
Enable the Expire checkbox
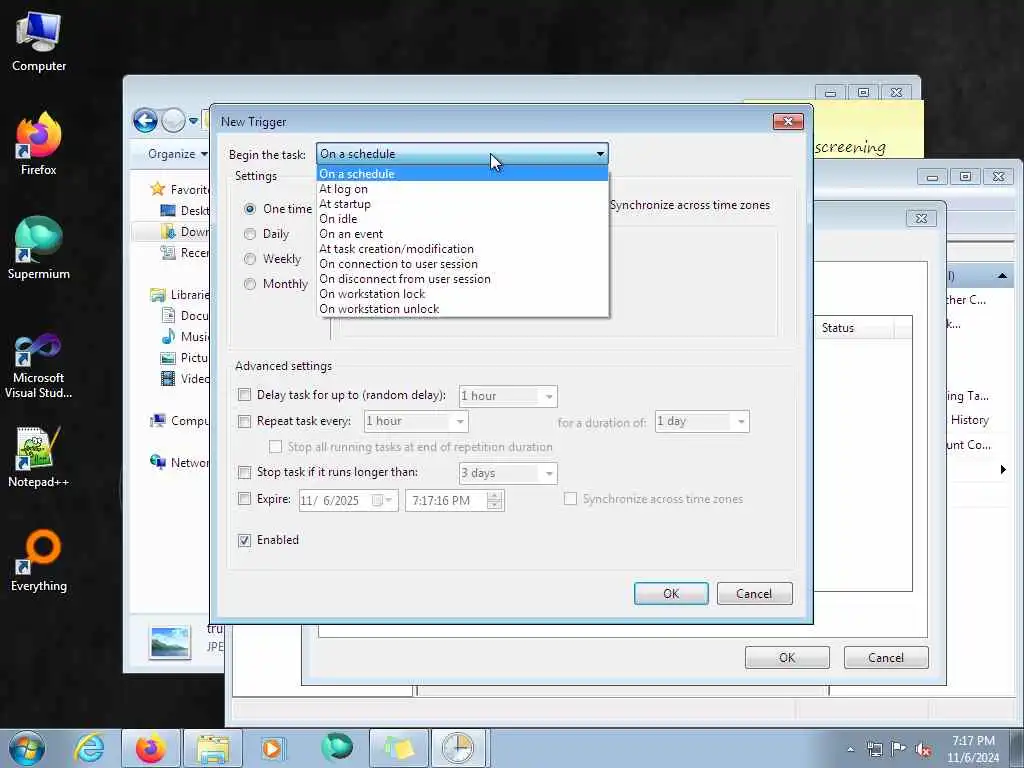(x=244, y=499)
